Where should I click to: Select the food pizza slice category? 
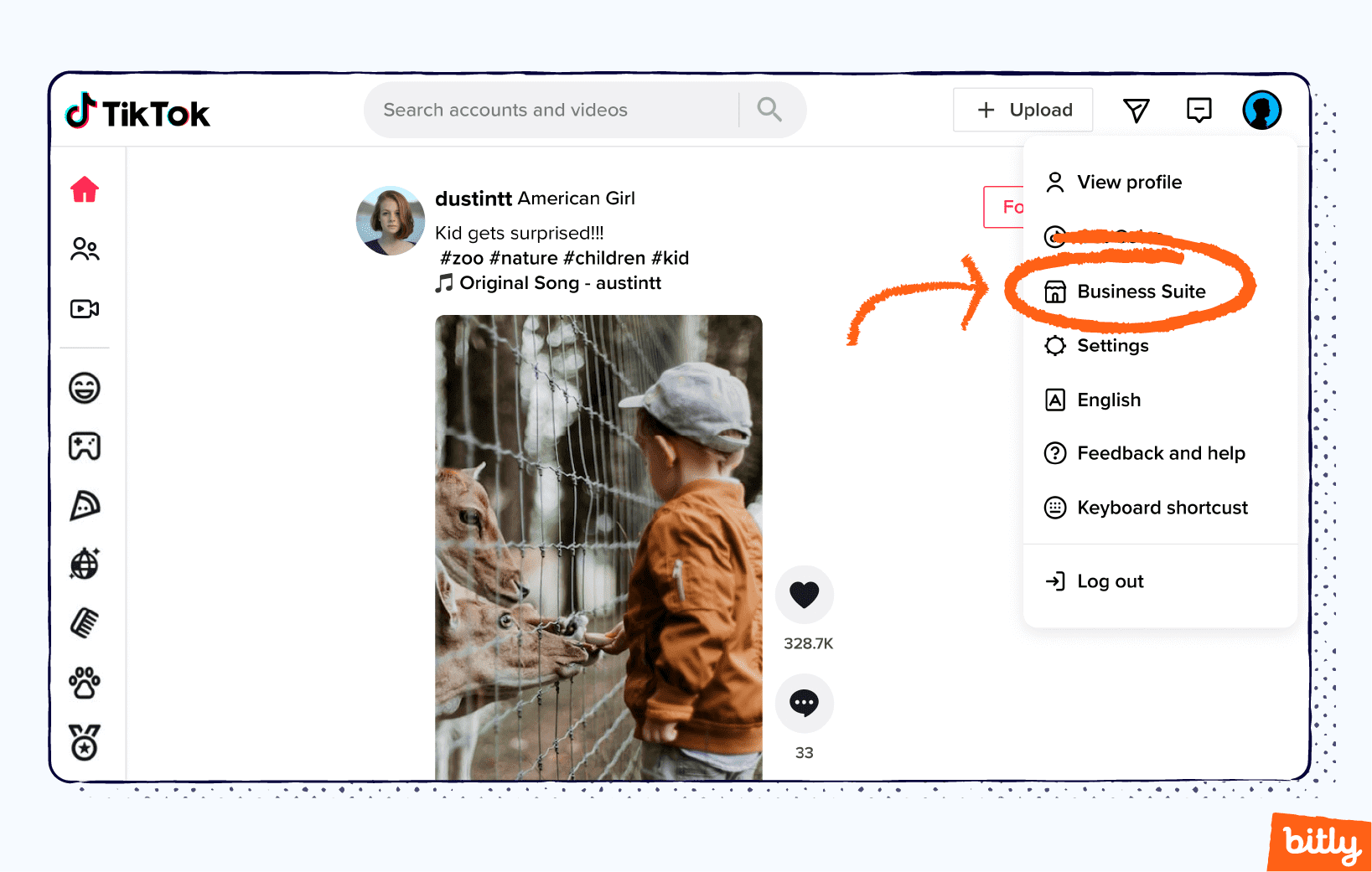(x=85, y=505)
